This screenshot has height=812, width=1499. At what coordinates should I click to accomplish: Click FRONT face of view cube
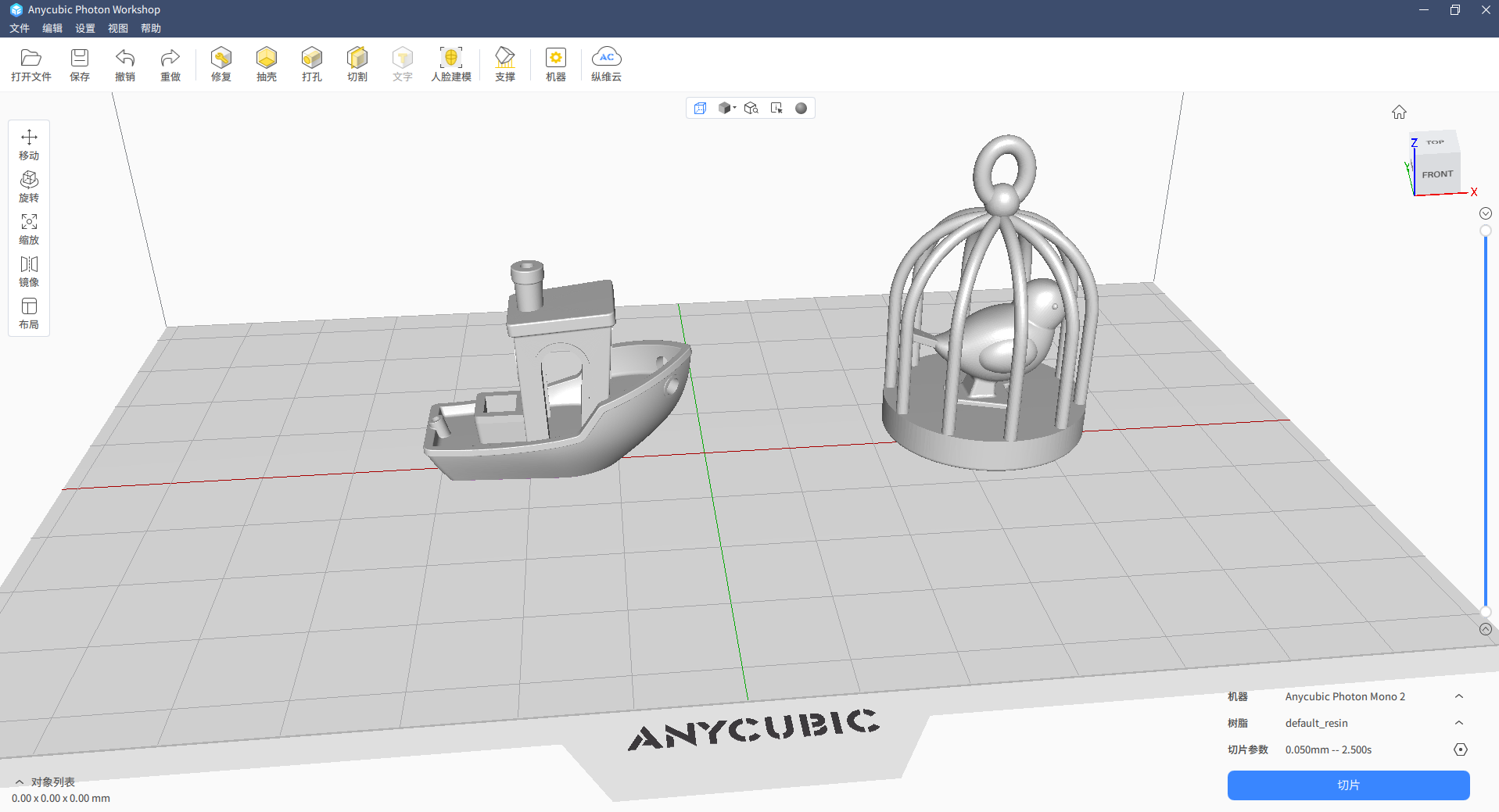click(x=1437, y=174)
